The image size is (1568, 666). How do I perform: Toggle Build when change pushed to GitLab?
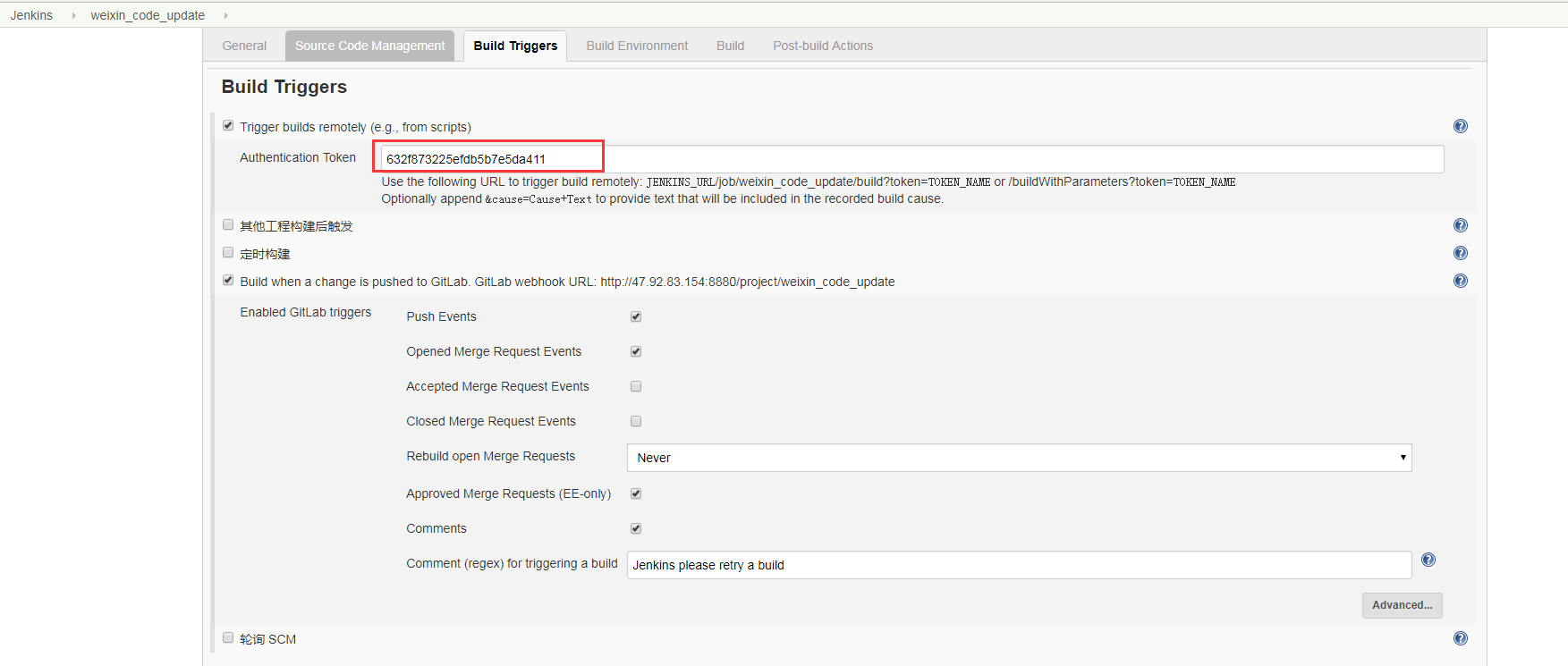[x=228, y=281]
